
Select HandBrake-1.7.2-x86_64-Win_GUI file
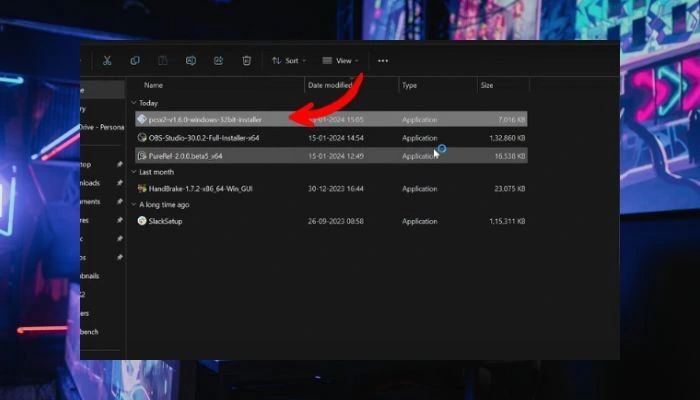(x=331, y=188)
